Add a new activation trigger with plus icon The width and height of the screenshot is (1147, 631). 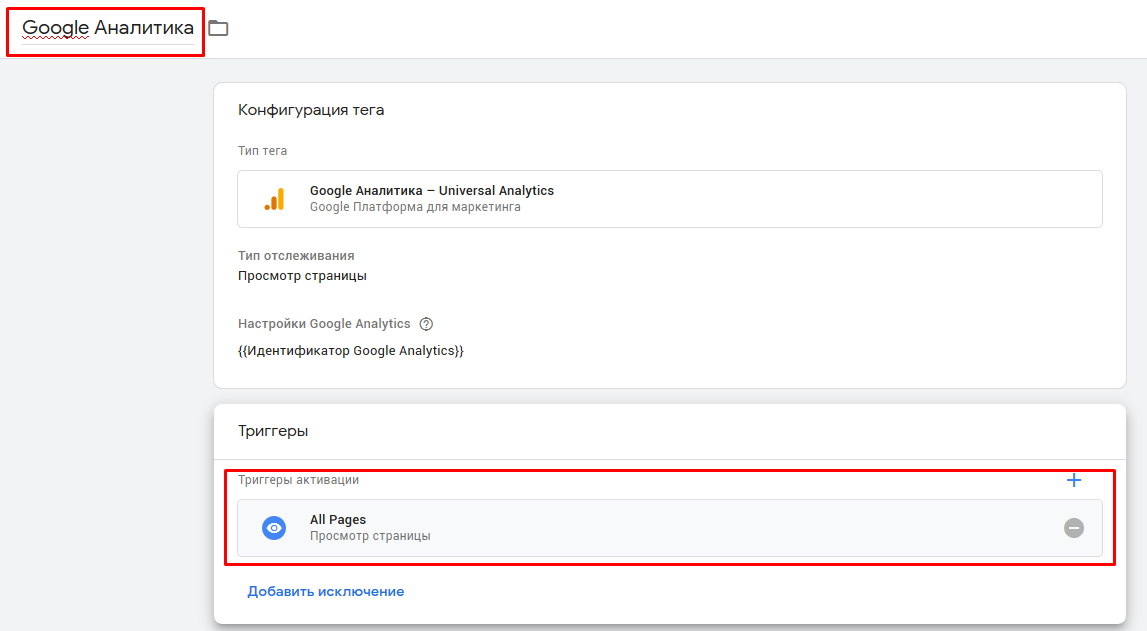(x=1074, y=480)
